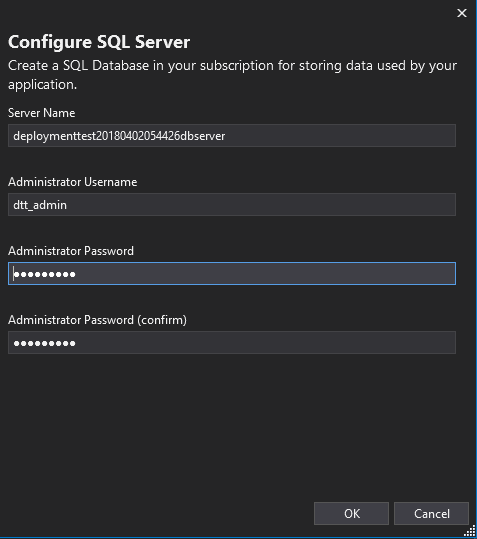Click the dialog resize grip icon
The height and width of the screenshot is (539, 477).
pos(470,531)
